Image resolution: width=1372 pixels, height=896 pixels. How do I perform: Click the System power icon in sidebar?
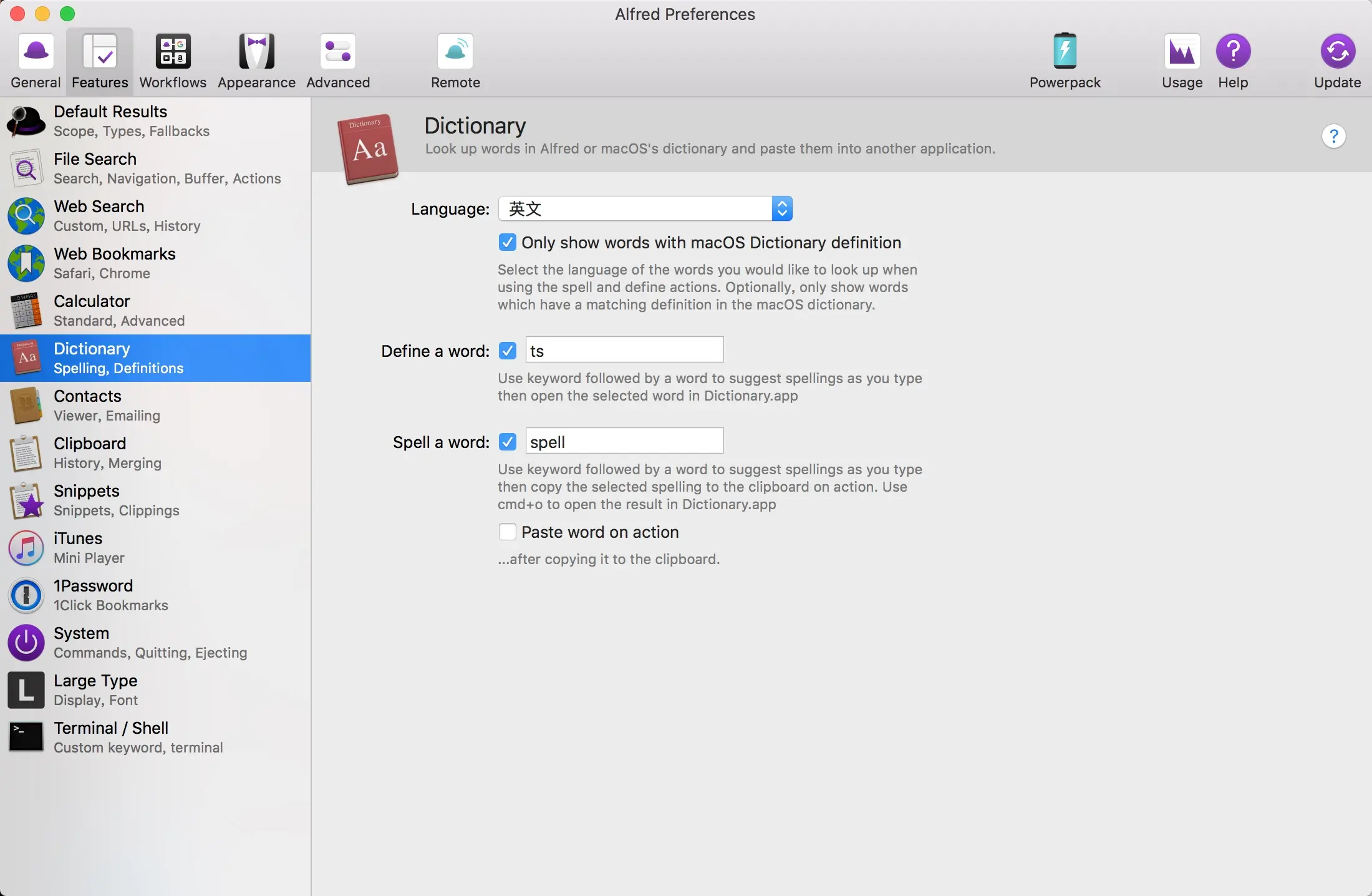coord(26,643)
